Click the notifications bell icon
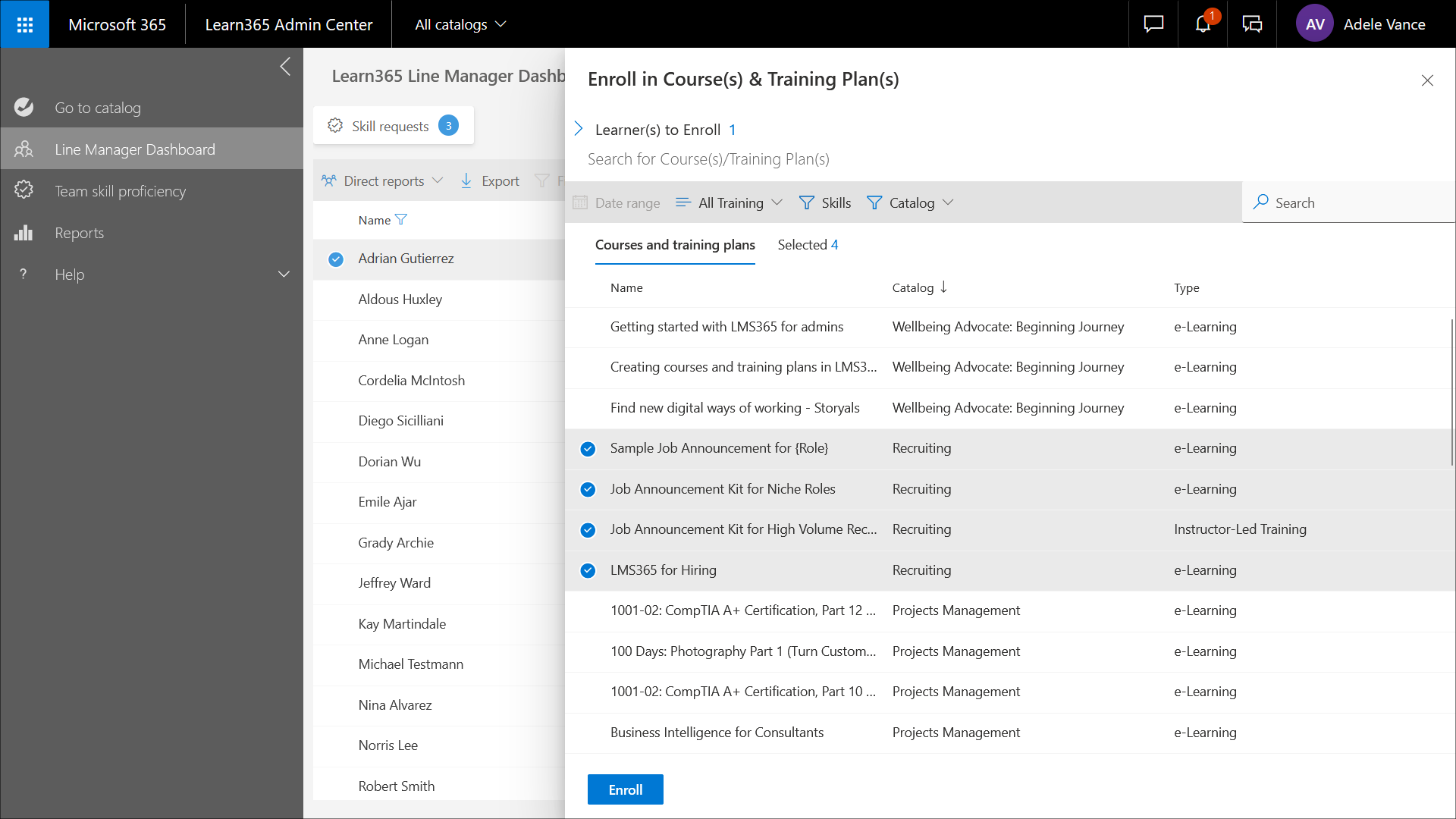The width and height of the screenshot is (1456, 819). (x=1203, y=24)
